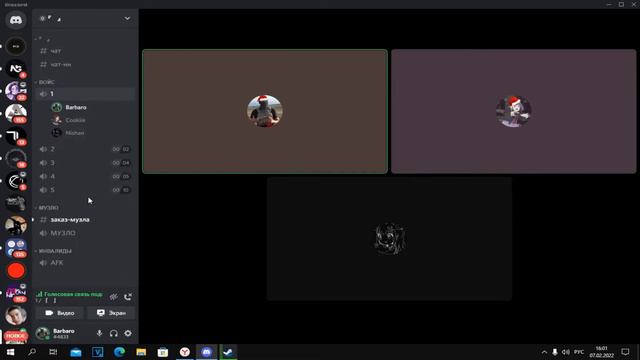Collapse the ВОЙС category

[x=46, y=82]
